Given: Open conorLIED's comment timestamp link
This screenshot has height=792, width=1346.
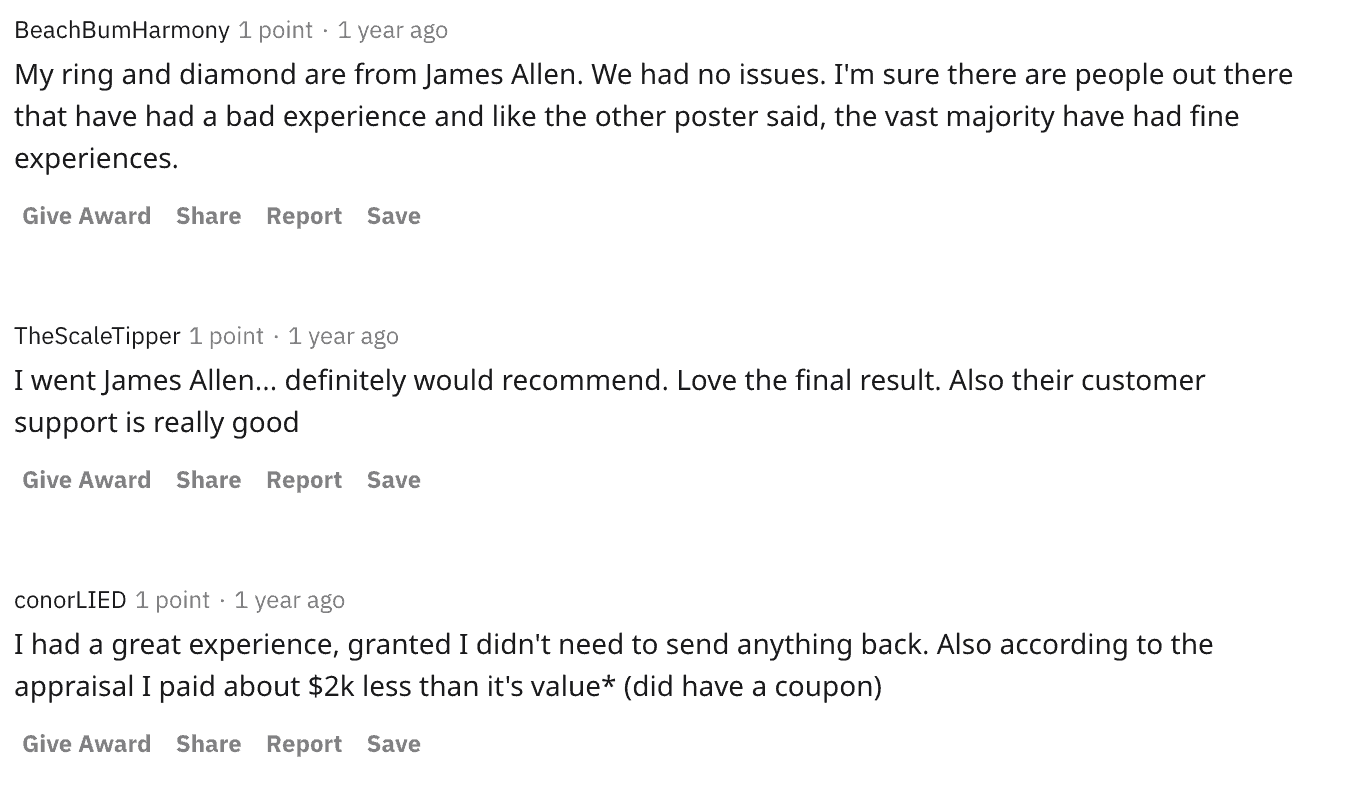Looking at the screenshot, I should tap(288, 600).
